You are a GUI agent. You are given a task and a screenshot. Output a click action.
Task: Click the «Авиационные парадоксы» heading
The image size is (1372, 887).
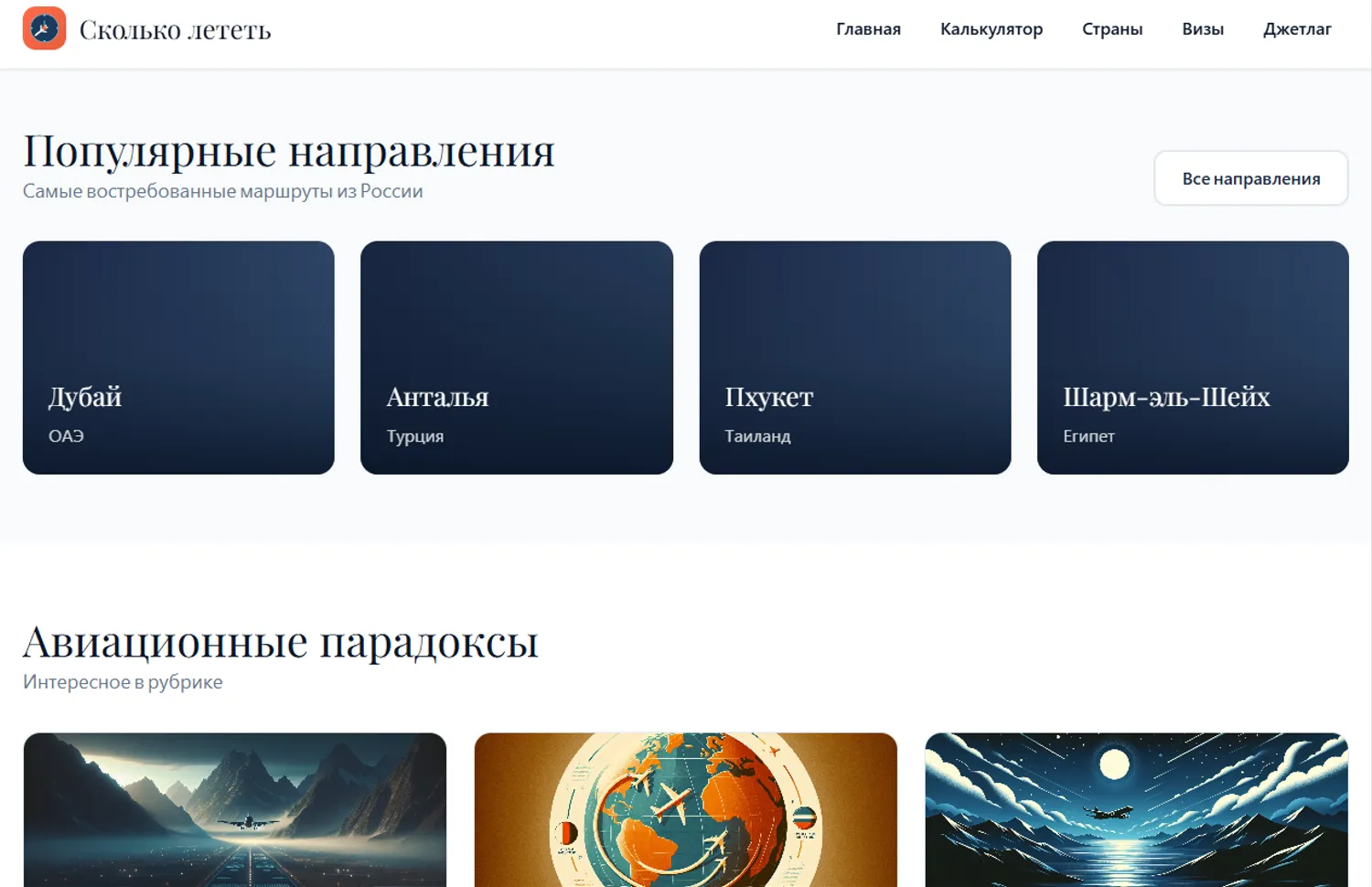[281, 642]
